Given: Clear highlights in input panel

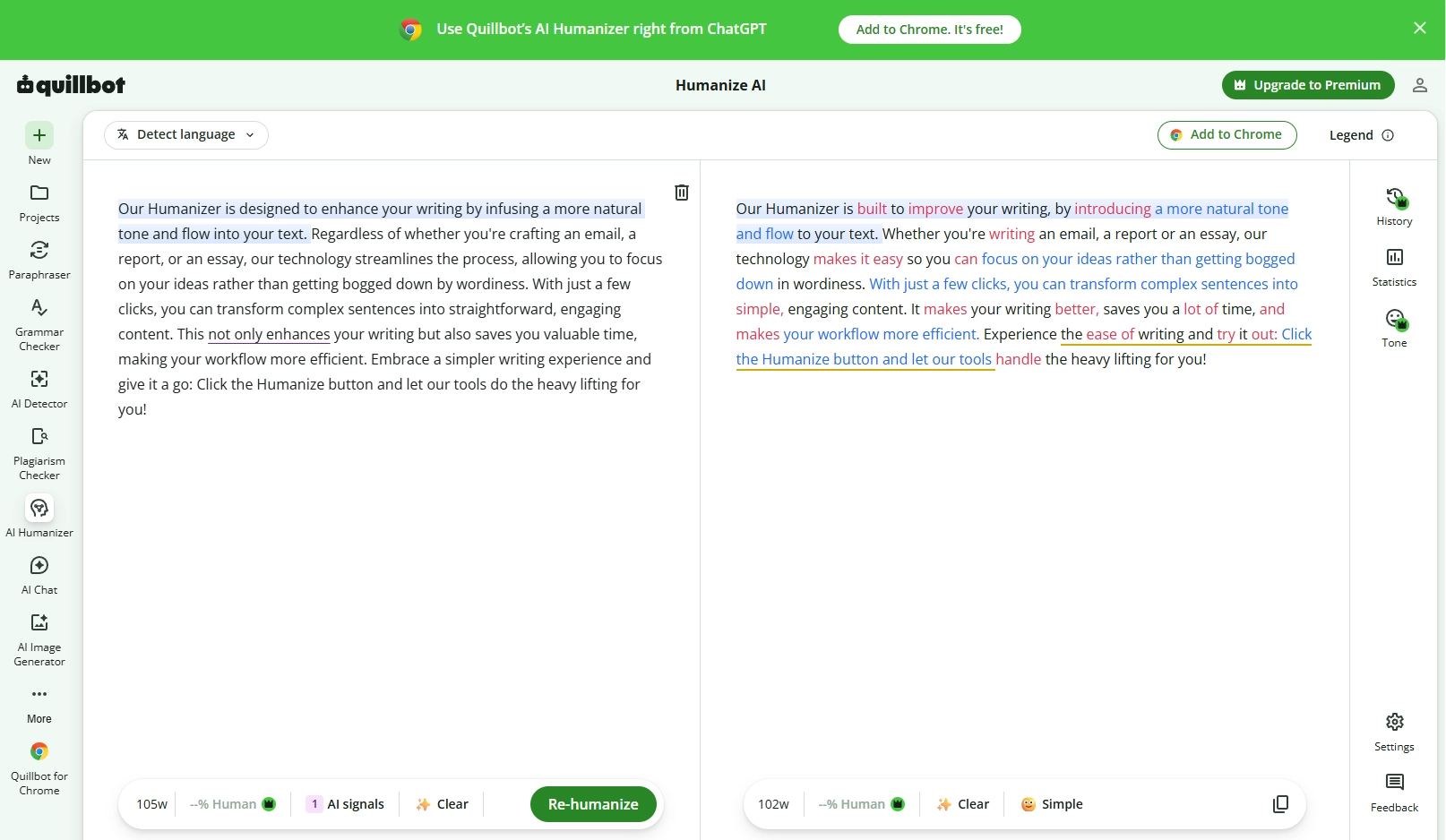Looking at the screenshot, I should 443,804.
